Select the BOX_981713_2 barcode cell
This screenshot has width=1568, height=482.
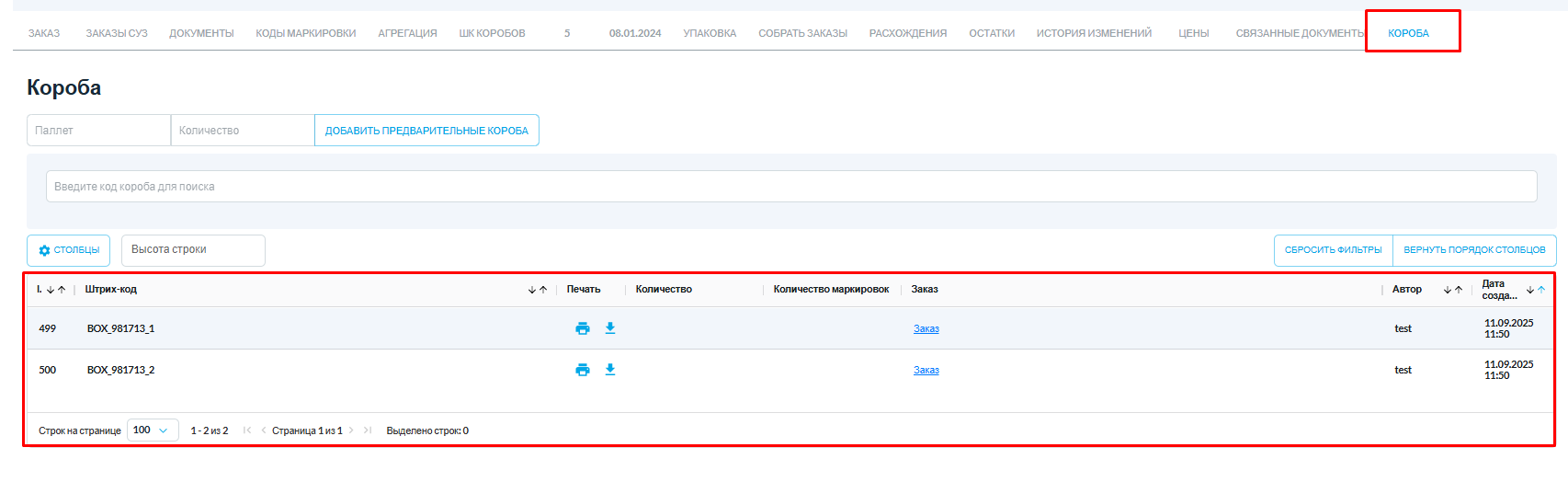click(120, 370)
